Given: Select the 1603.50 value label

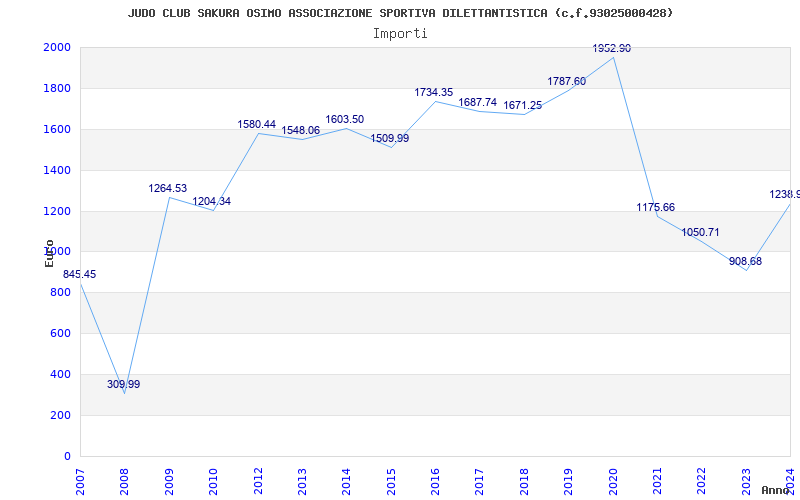Looking at the screenshot, I should pos(345,119).
